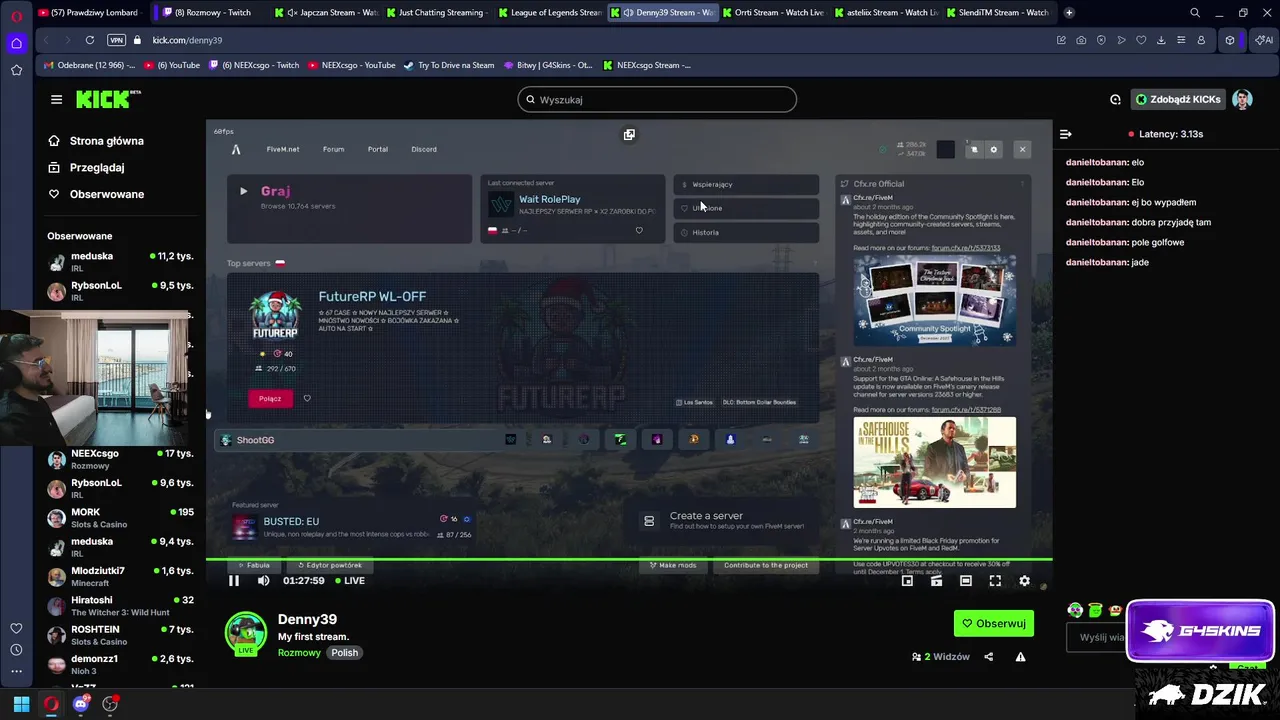Click Graj play tile in FiveM launcher
The image size is (1280, 720).
[349, 208]
